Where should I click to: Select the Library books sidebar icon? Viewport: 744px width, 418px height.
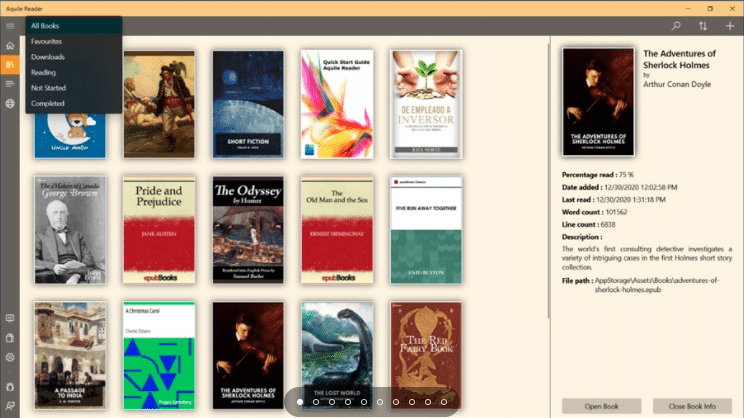click(x=10, y=65)
